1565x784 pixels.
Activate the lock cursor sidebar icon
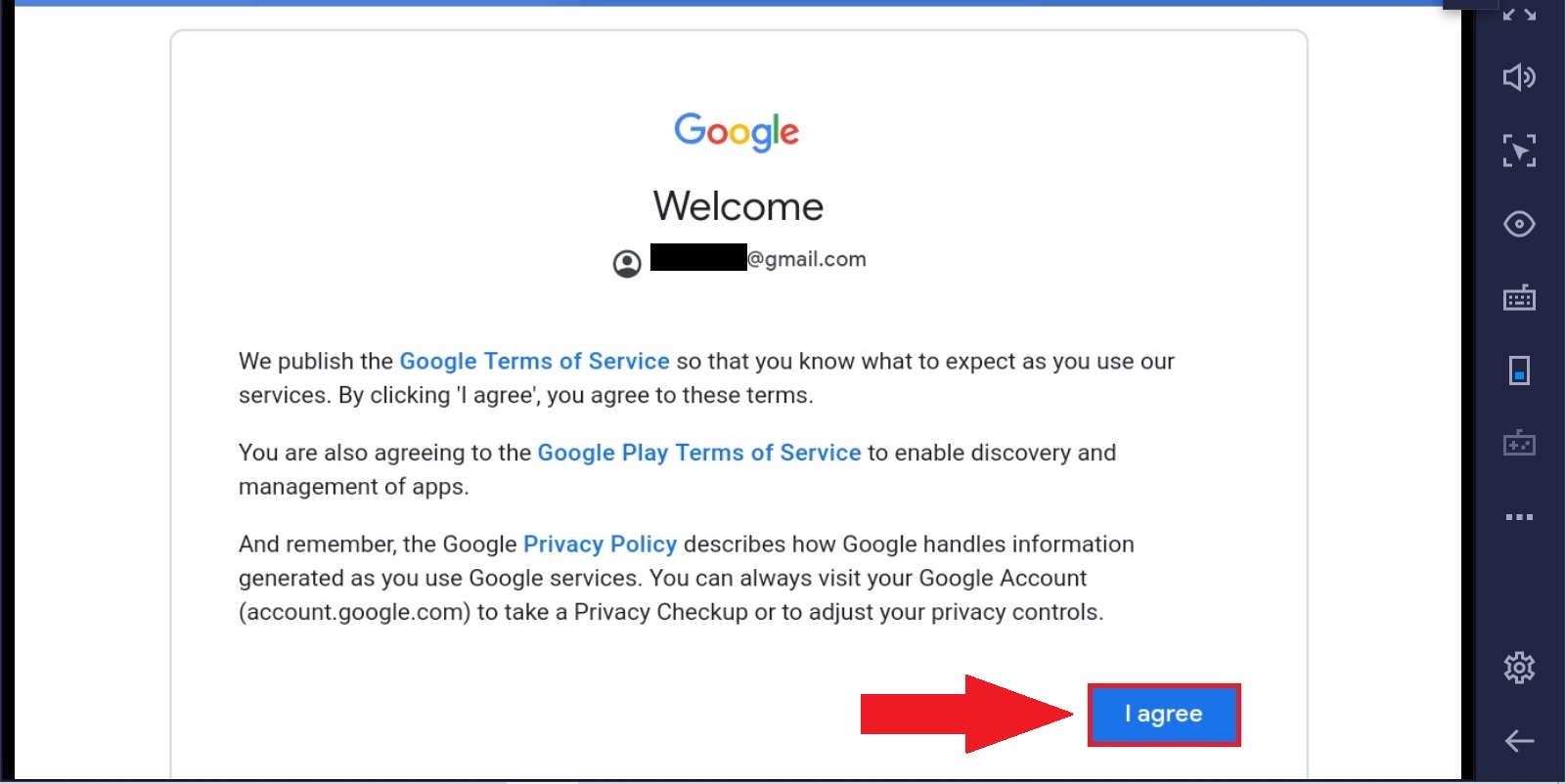click(x=1519, y=151)
